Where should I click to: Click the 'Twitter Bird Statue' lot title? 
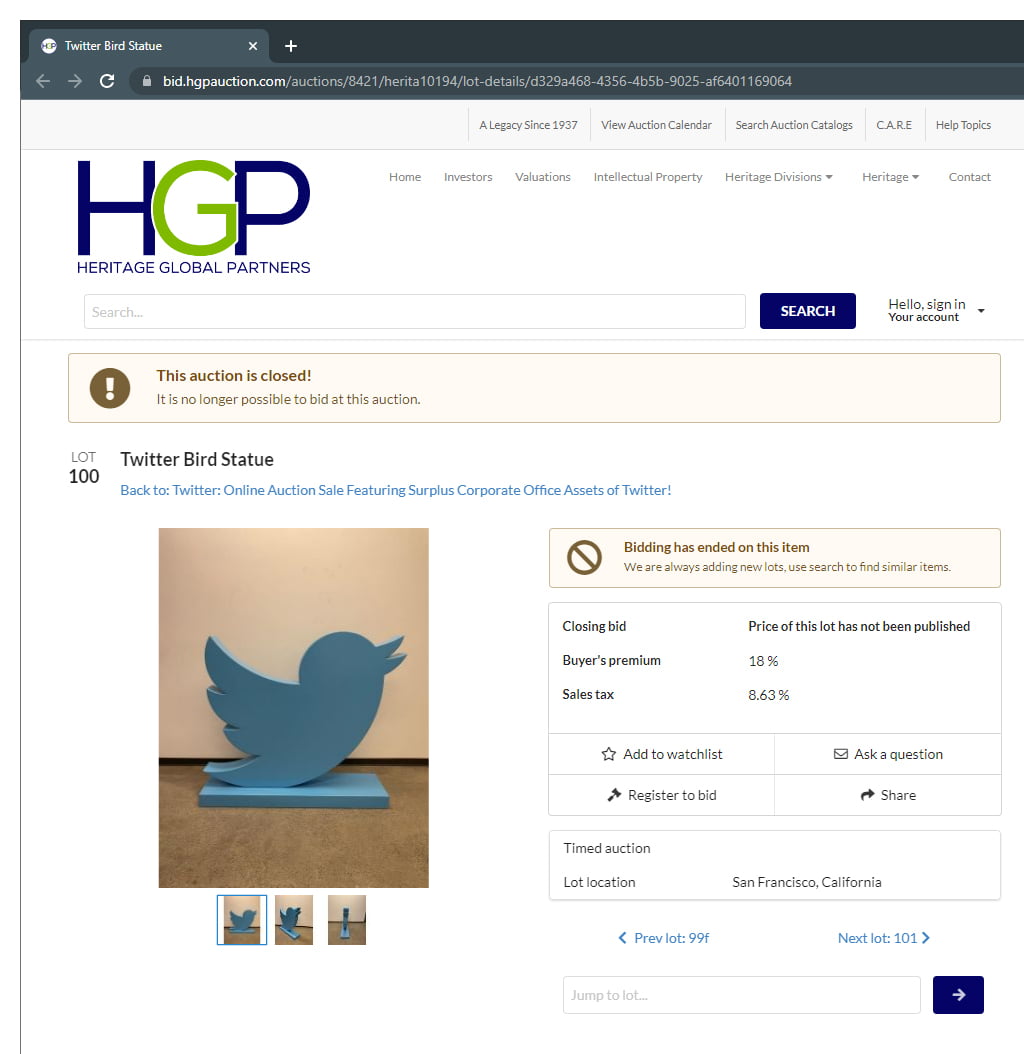tap(197, 459)
